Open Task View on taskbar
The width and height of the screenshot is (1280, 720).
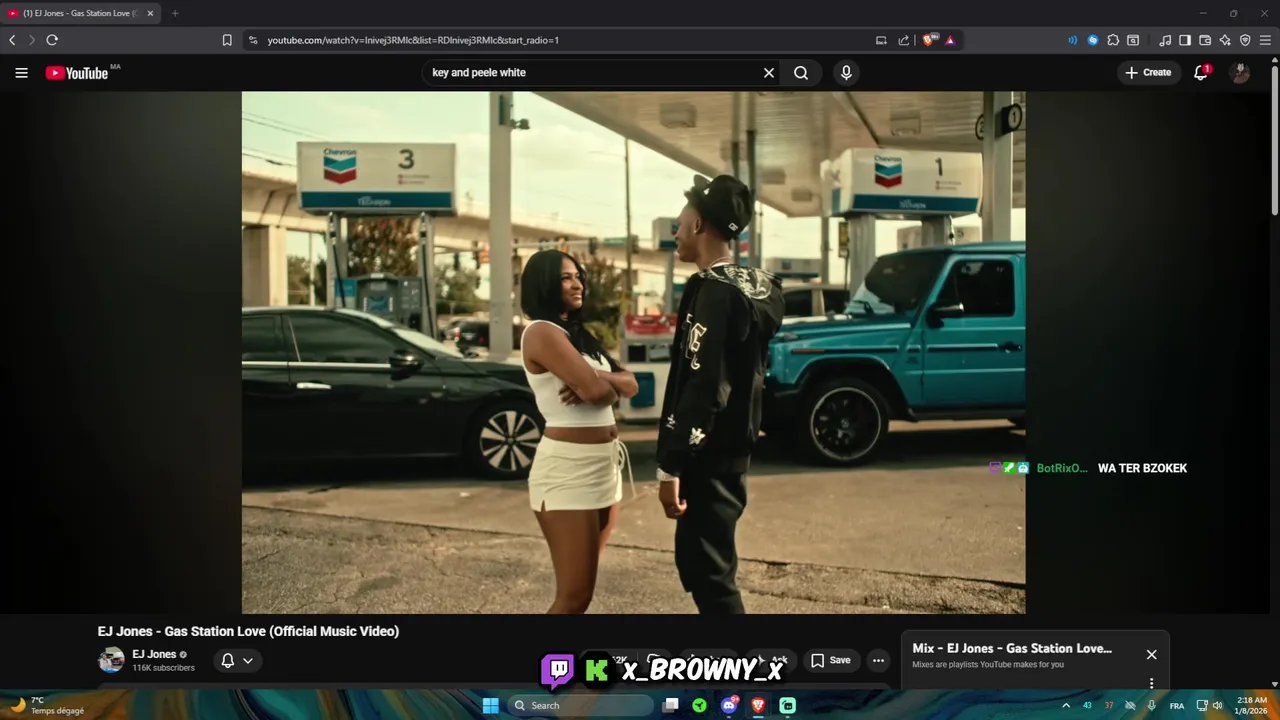point(671,705)
